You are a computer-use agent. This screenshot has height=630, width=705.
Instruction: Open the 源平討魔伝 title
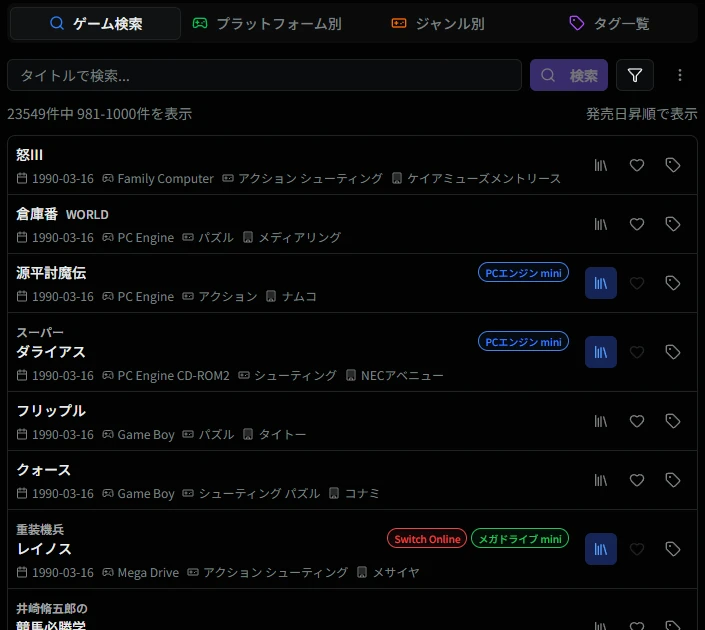click(x=51, y=273)
